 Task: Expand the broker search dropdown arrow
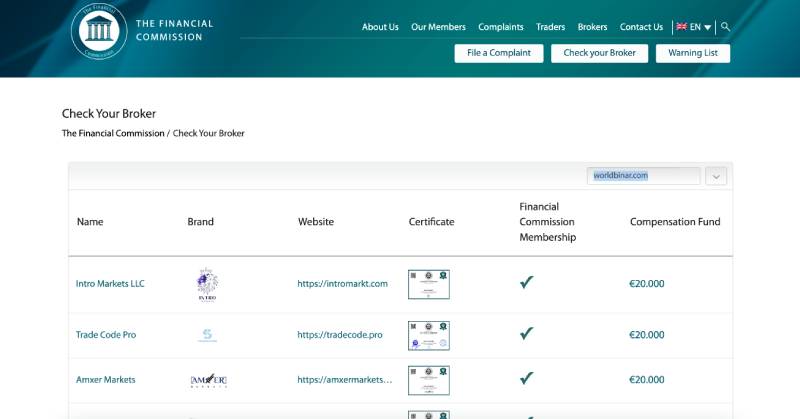click(x=716, y=176)
